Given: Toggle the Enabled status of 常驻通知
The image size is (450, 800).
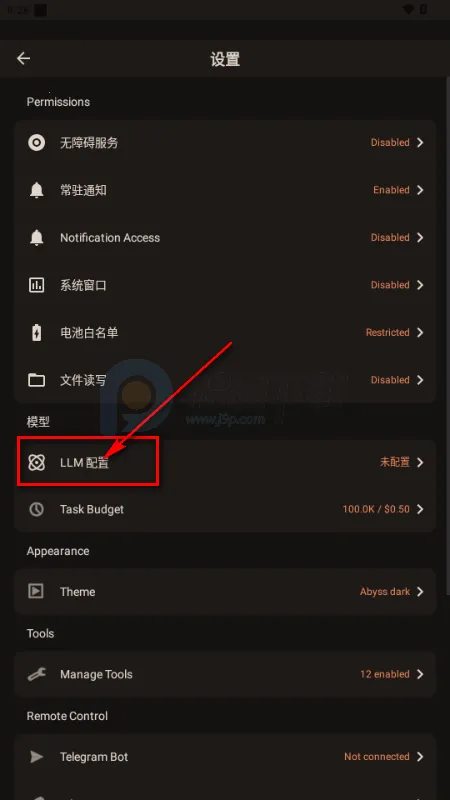Looking at the screenshot, I should (391, 190).
